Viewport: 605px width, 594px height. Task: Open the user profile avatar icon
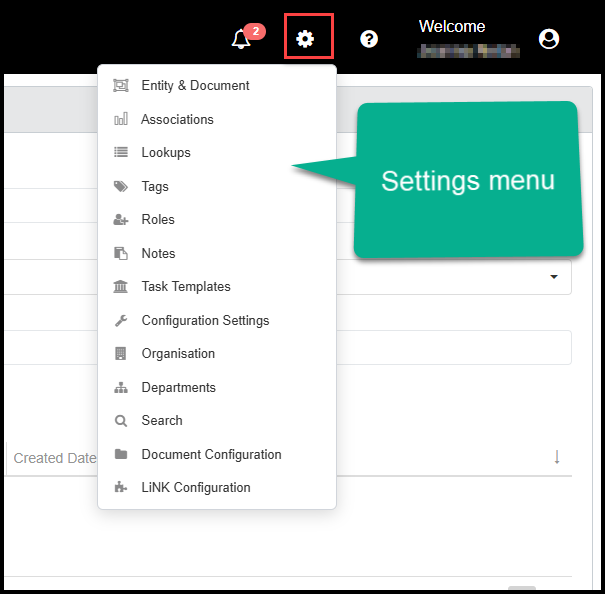548,39
